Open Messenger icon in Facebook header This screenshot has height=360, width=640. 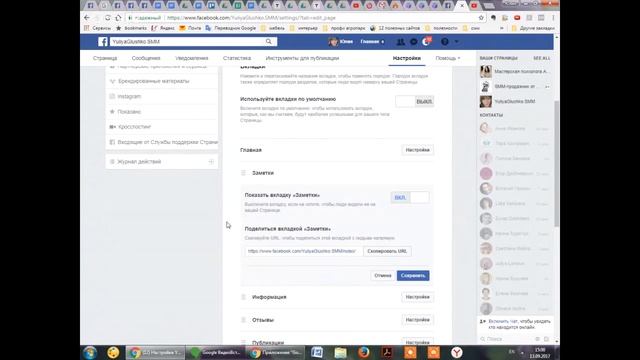(413, 42)
